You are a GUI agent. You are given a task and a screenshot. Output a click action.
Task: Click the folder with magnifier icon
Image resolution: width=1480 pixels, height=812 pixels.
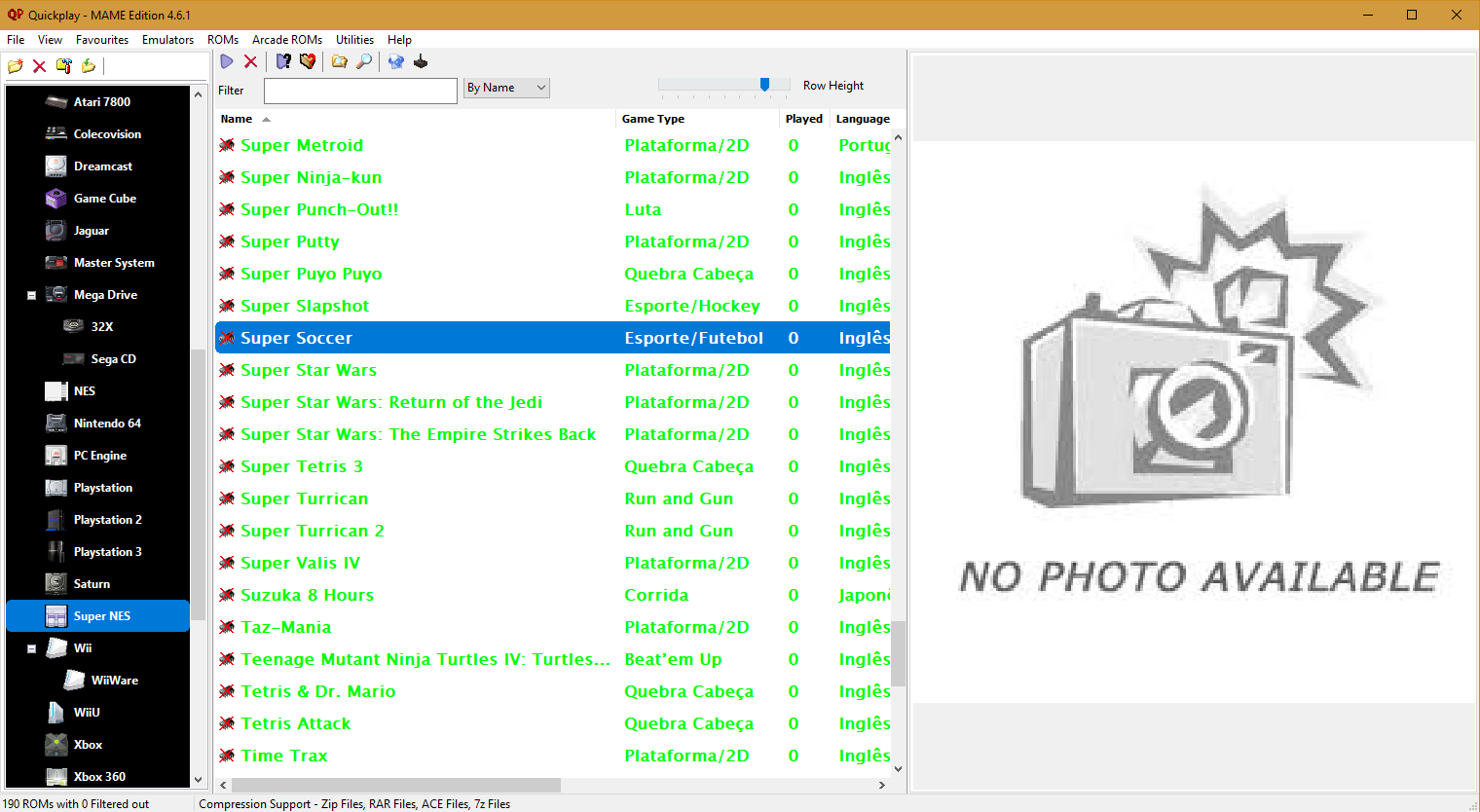(339, 61)
